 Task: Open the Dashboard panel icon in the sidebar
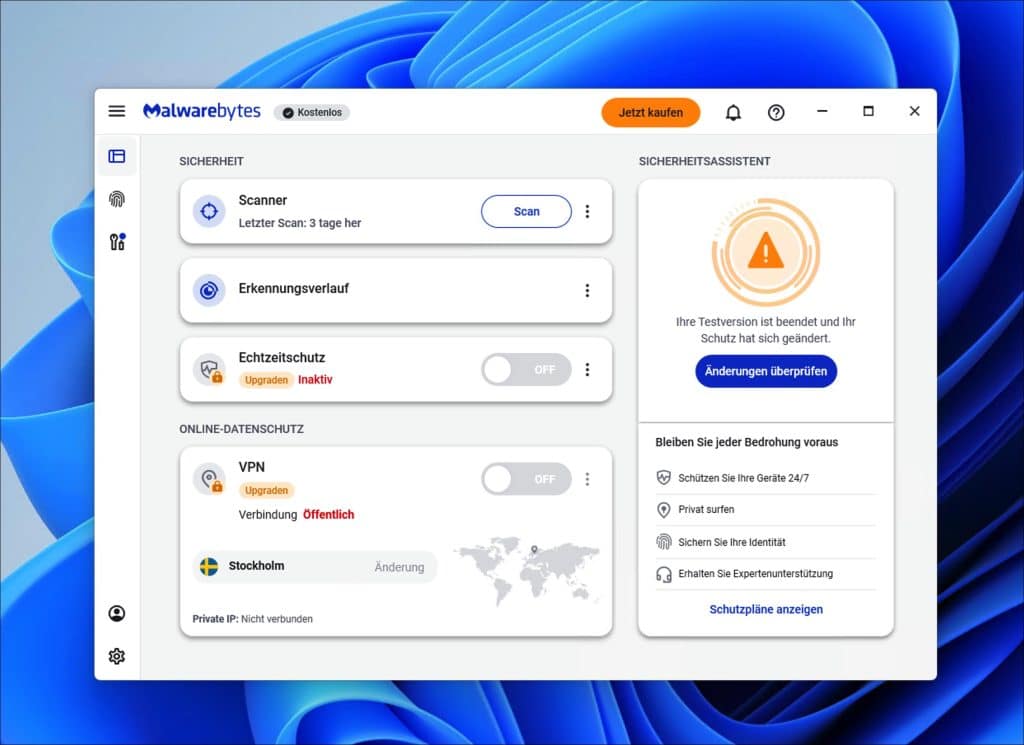117,156
